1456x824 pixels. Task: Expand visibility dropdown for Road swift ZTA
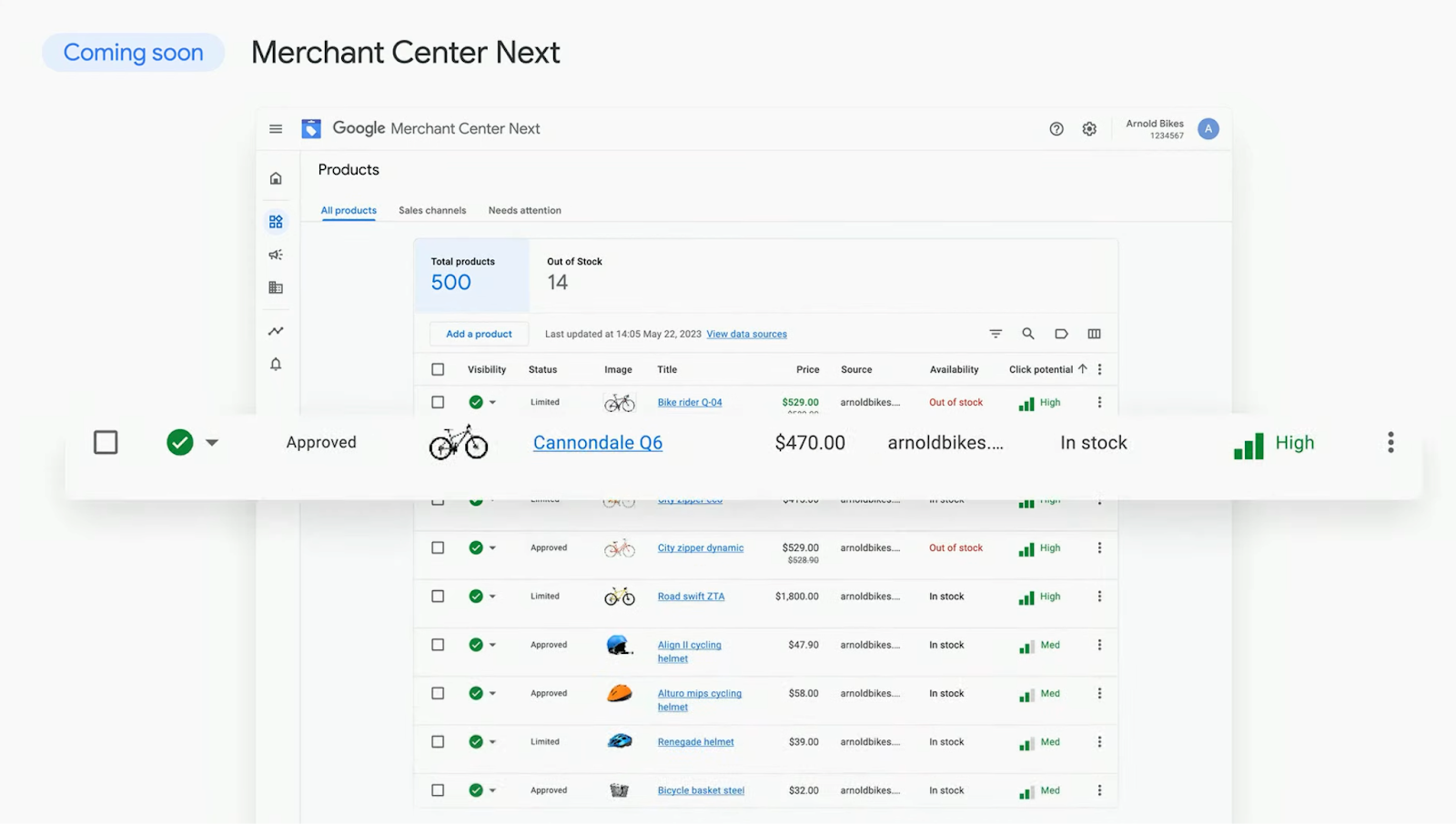492,597
